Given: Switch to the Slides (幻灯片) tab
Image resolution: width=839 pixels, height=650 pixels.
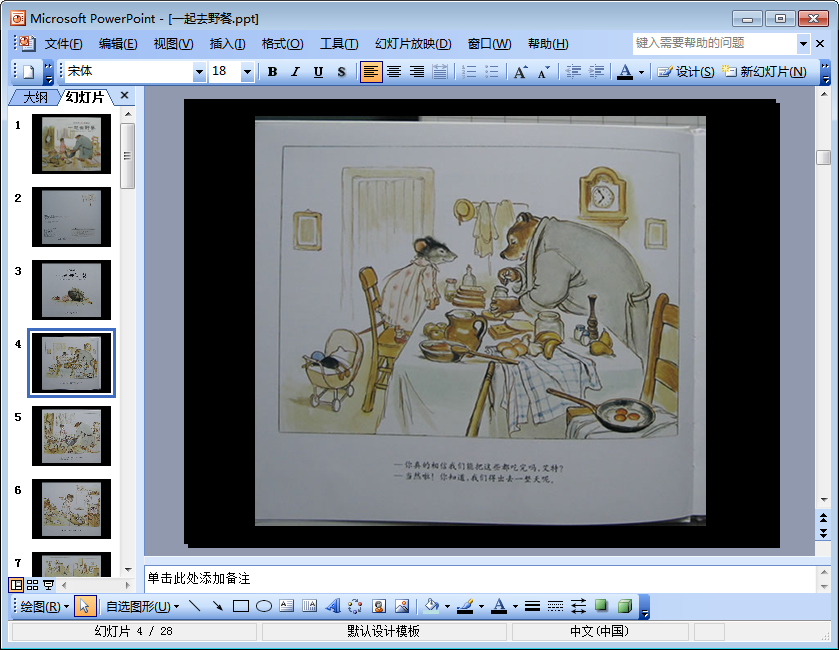Looking at the screenshot, I should click(85, 97).
